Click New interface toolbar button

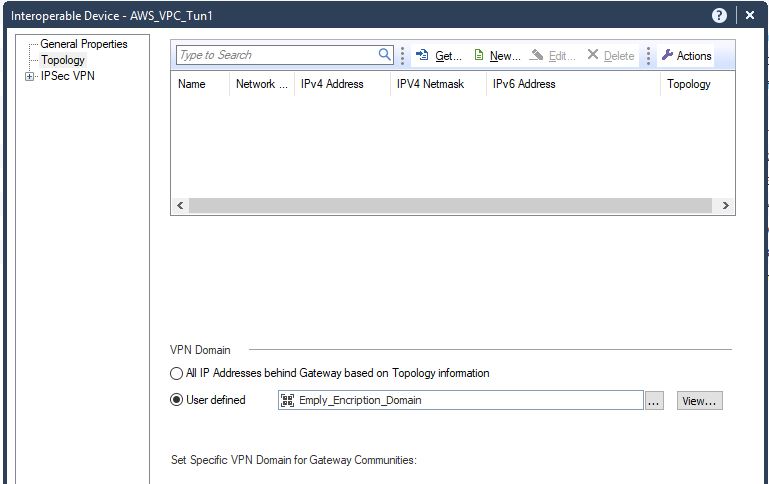point(497,55)
